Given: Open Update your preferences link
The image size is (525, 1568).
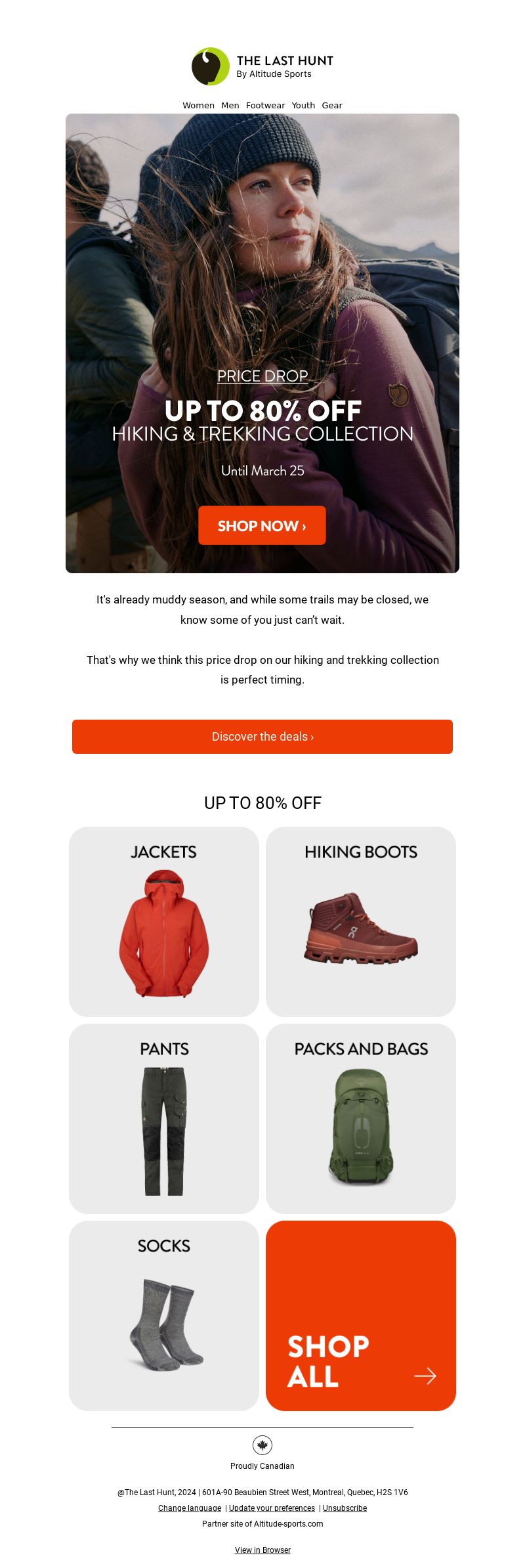Looking at the screenshot, I should point(272,1508).
